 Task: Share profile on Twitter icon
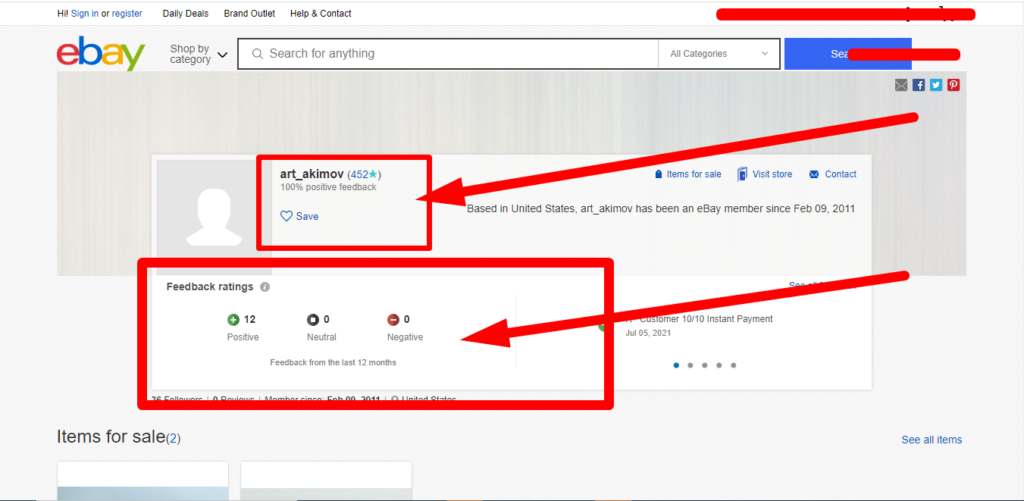[x=936, y=85]
